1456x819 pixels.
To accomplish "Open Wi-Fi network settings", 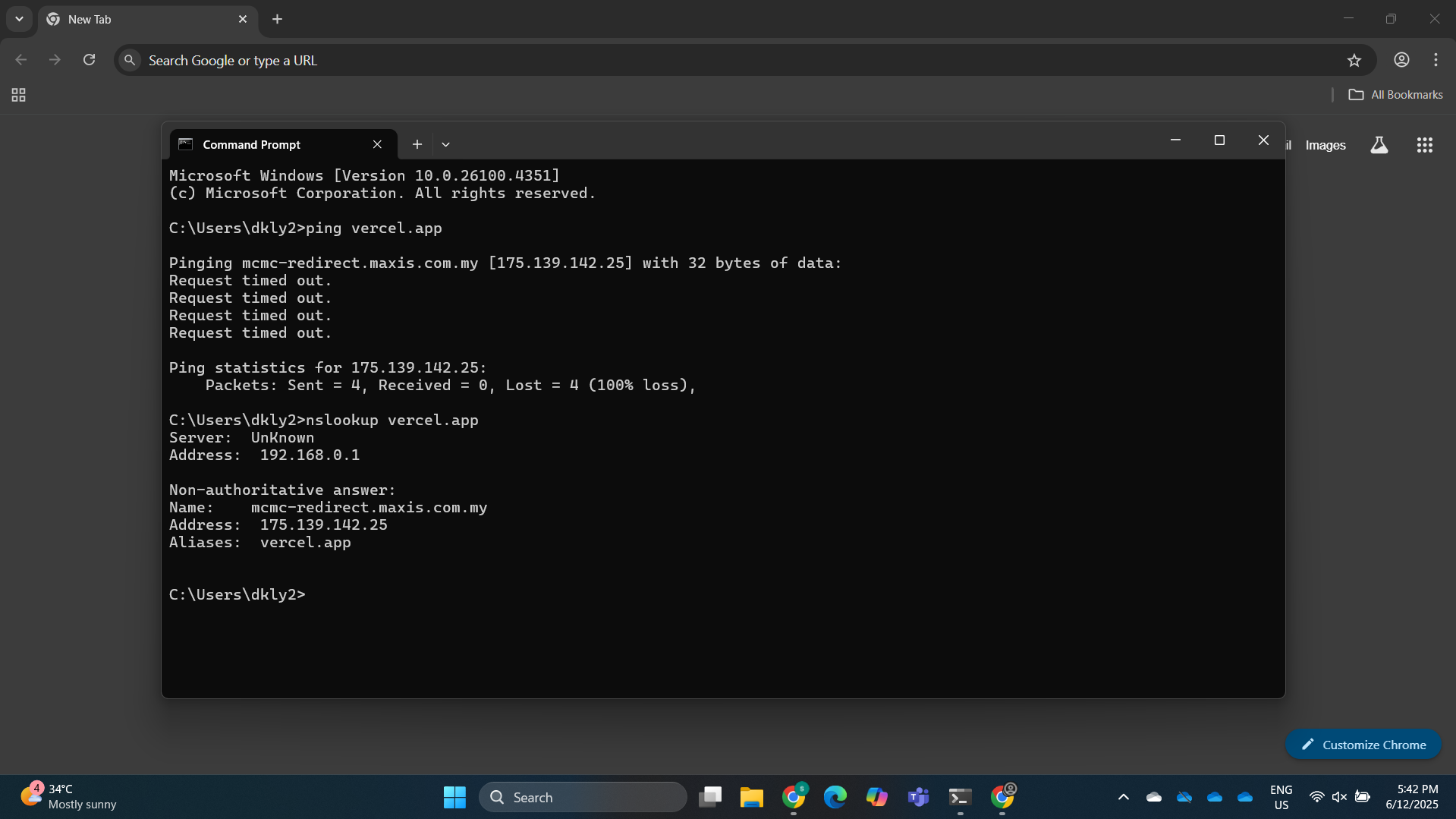I will point(1317,797).
